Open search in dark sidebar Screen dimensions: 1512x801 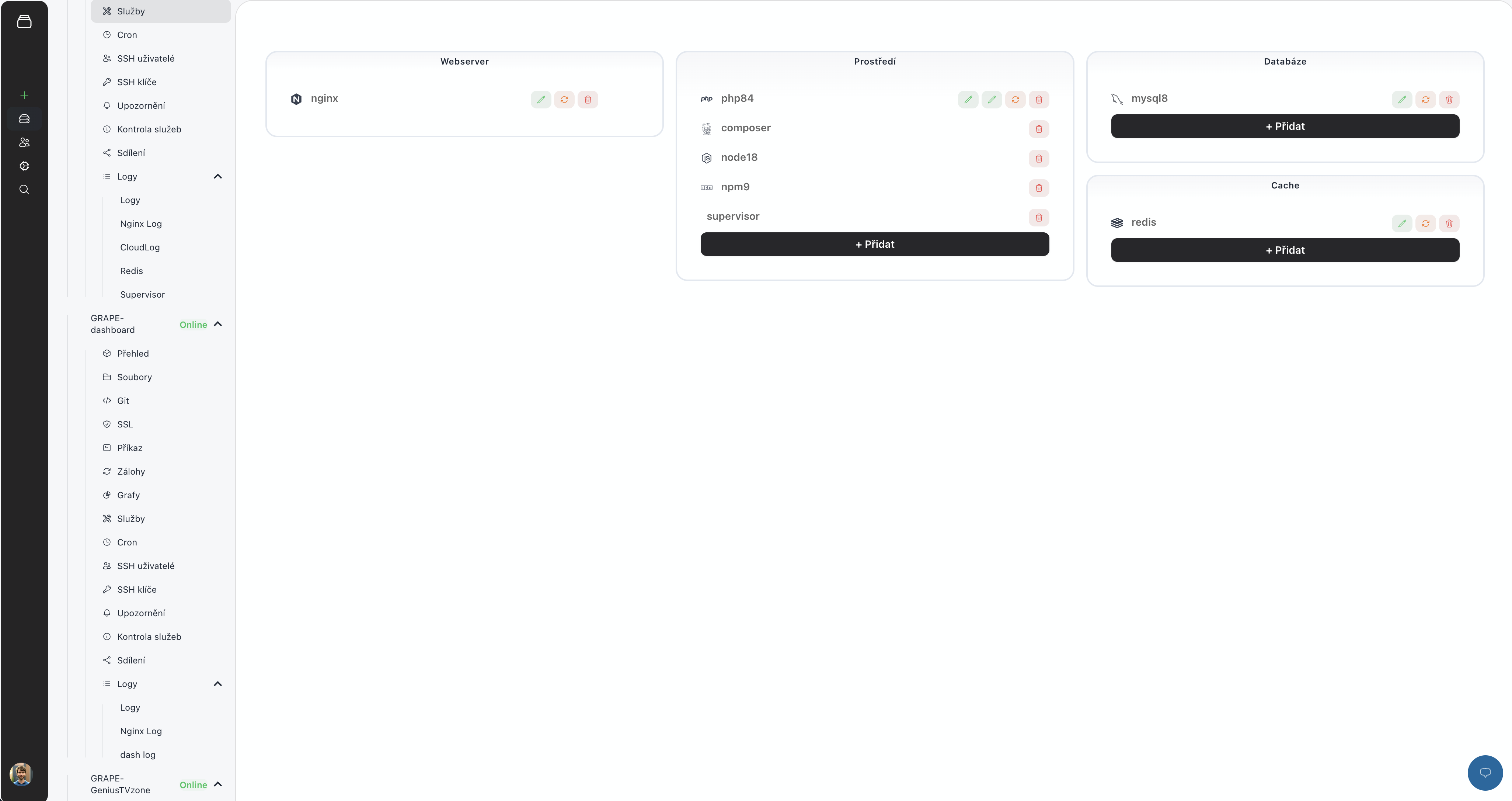pos(24,189)
